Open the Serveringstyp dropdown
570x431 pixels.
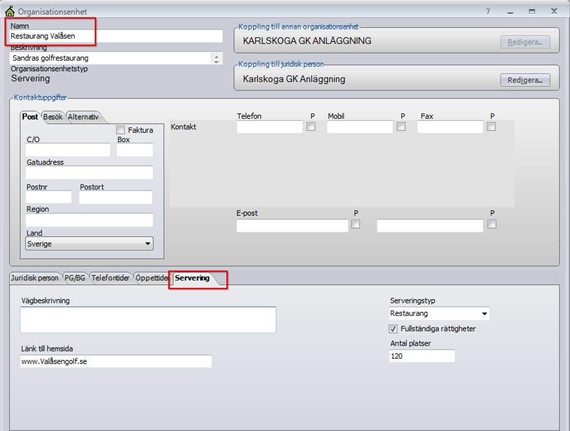(x=439, y=313)
